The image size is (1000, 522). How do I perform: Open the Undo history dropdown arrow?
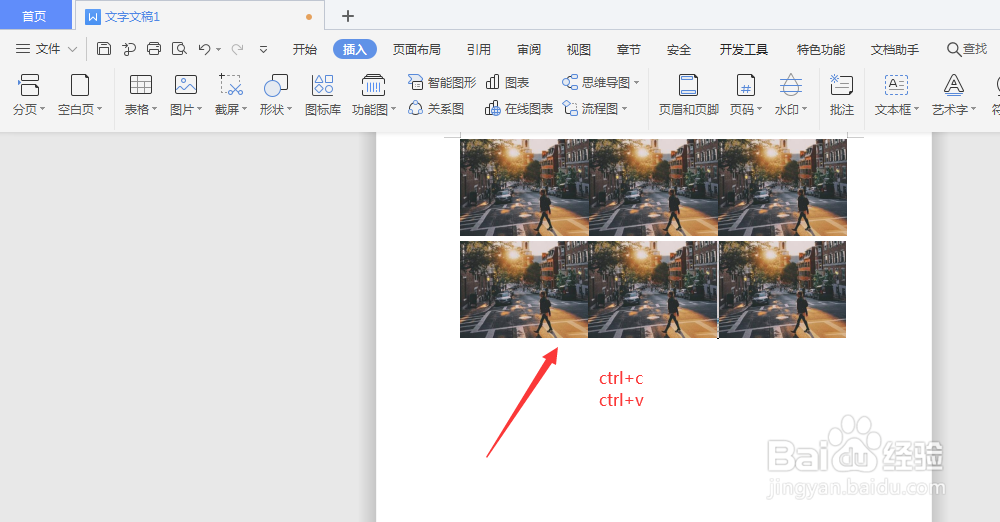tap(219, 50)
